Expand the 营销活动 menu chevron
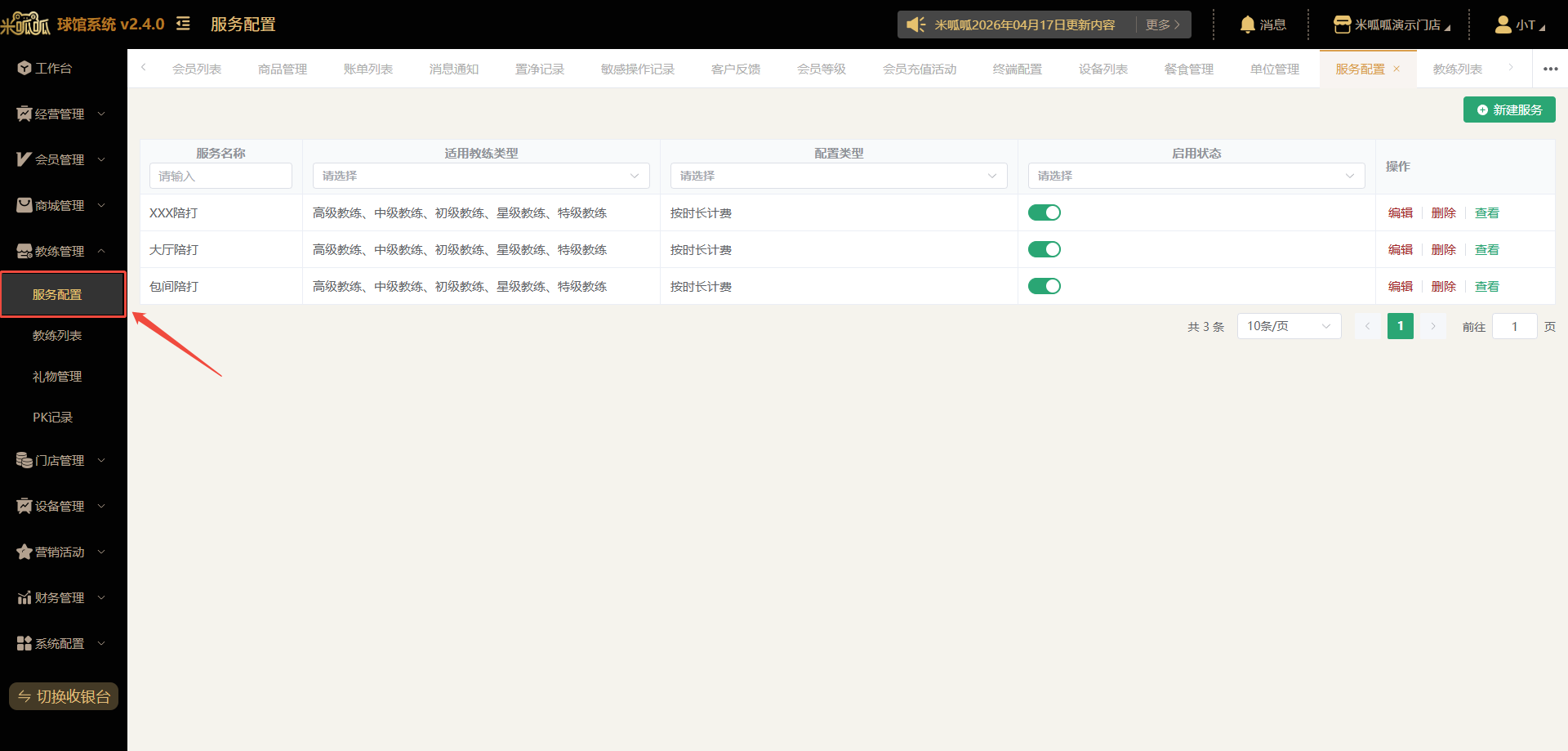The width and height of the screenshot is (1568, 751). pyautogui.click(x=101, y=552)
